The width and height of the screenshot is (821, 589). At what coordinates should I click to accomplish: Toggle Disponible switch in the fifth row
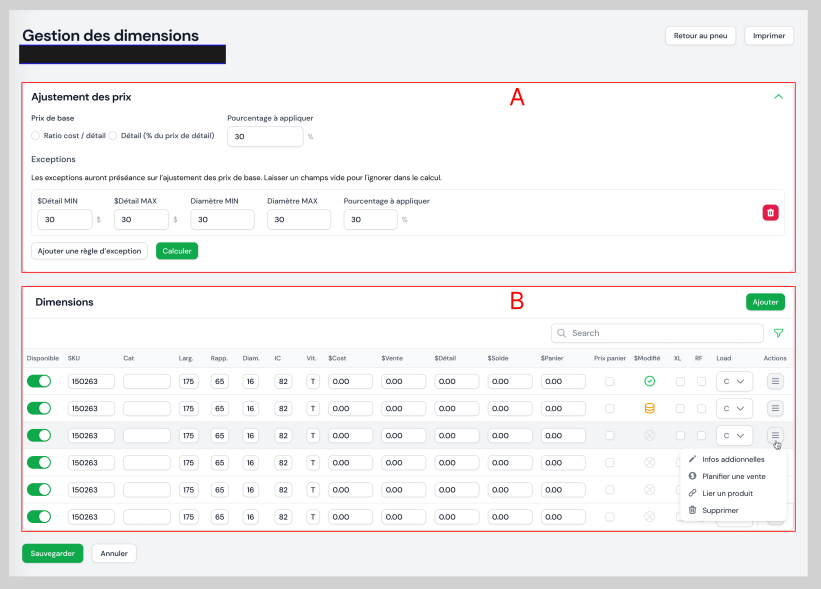(x=39, y=490)
